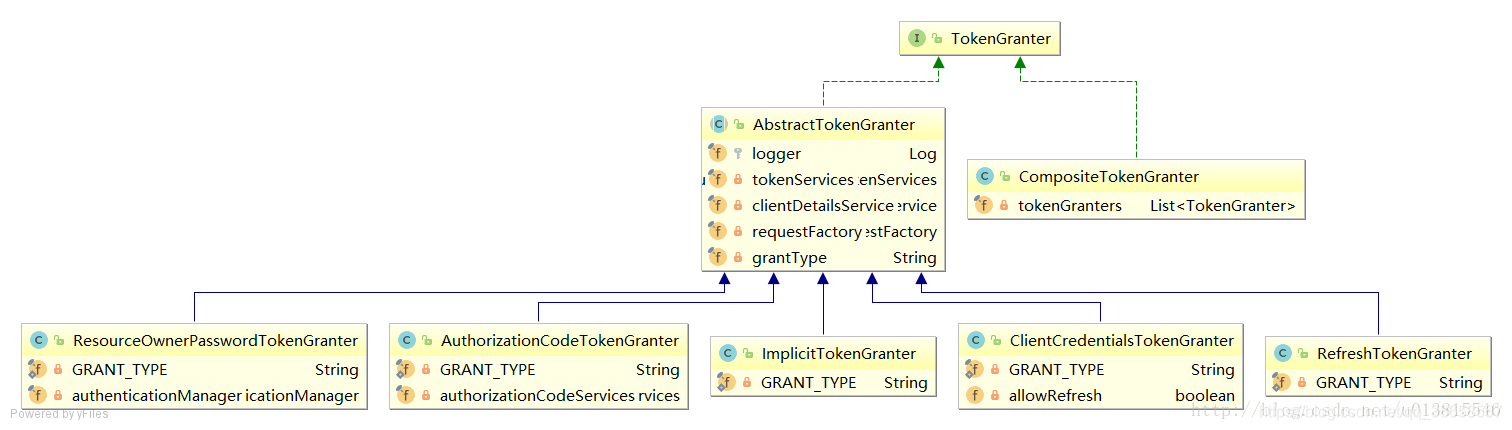Select the ResourceOwnerPasswordTokenGranter class title
The image size is (1512, 430).
[215, 341]
